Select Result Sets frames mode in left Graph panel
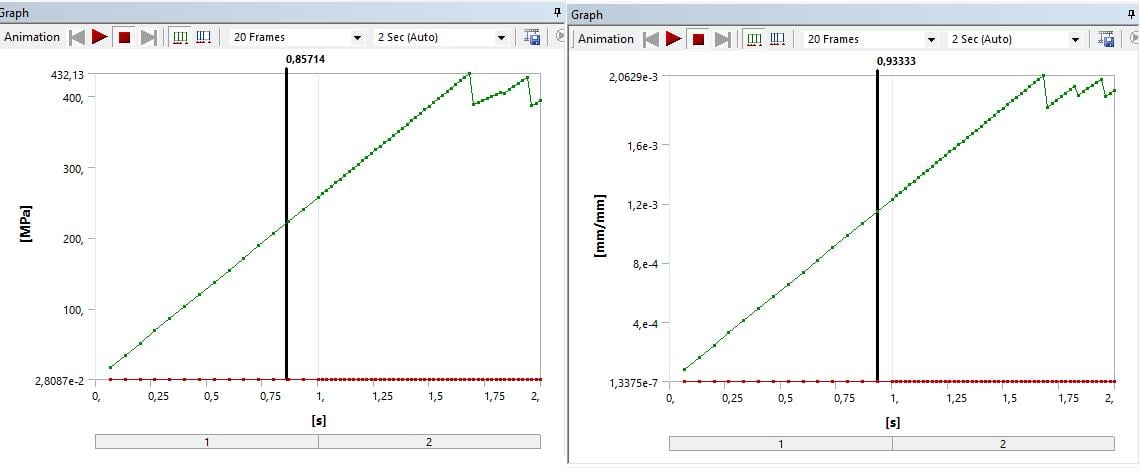Screen dimensions: 1141x475 pos(204,37)
